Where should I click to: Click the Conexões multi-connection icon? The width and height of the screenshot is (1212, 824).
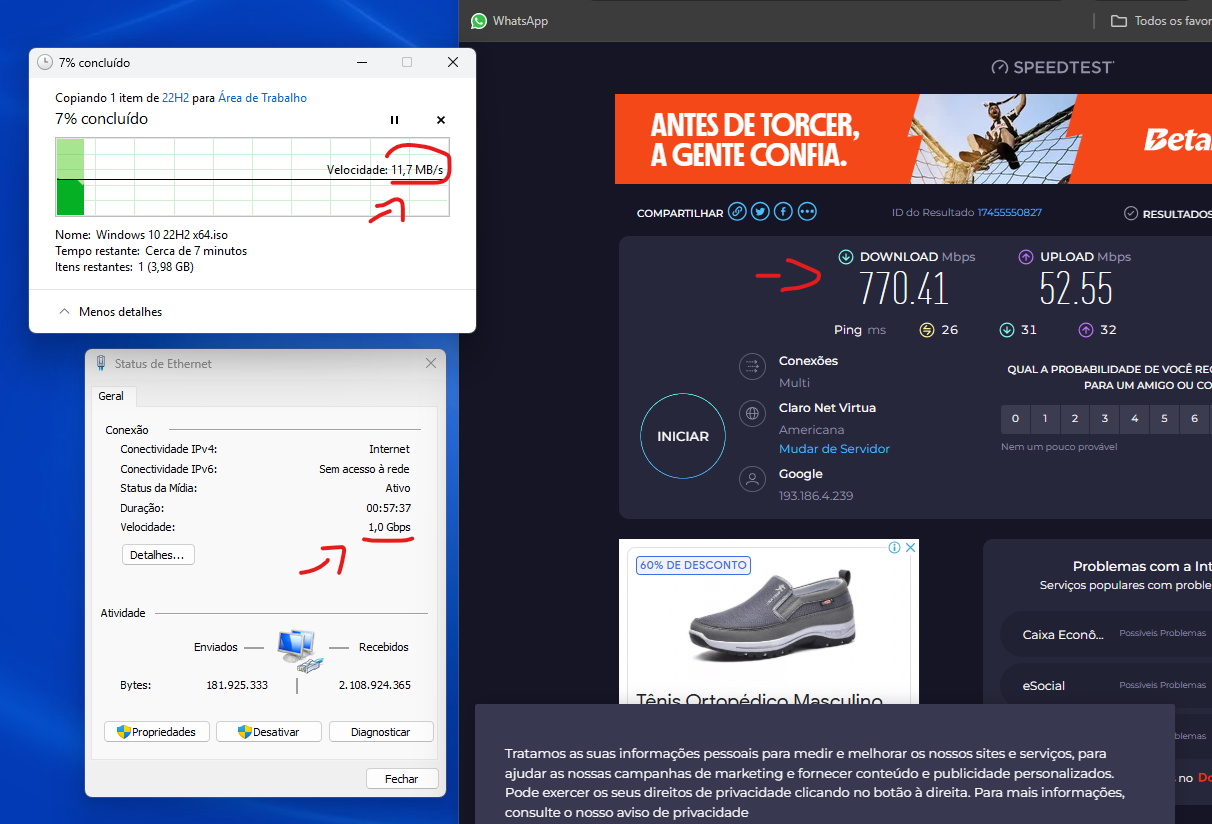point(752,367)
